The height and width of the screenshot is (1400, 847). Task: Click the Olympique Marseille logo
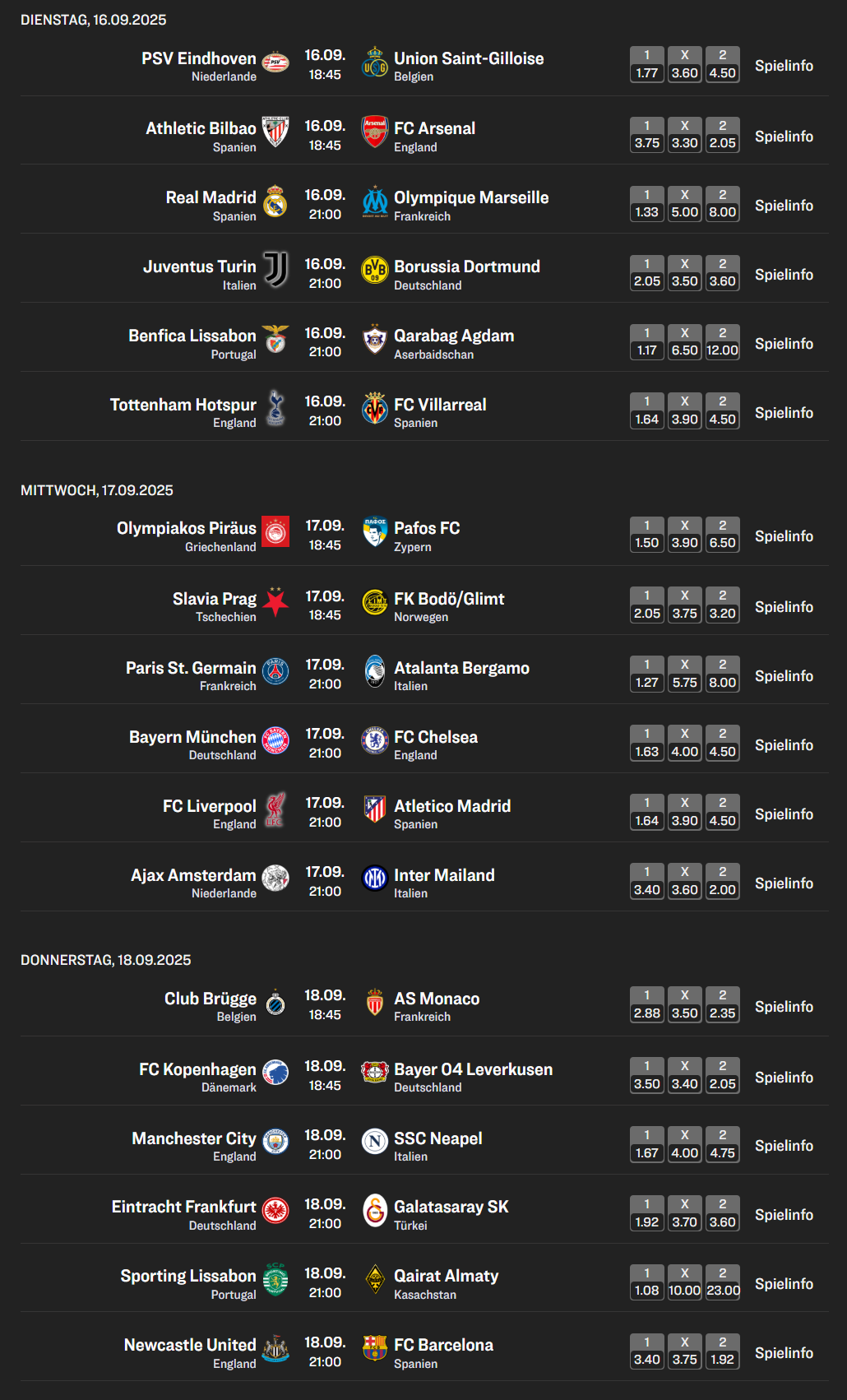375,202
